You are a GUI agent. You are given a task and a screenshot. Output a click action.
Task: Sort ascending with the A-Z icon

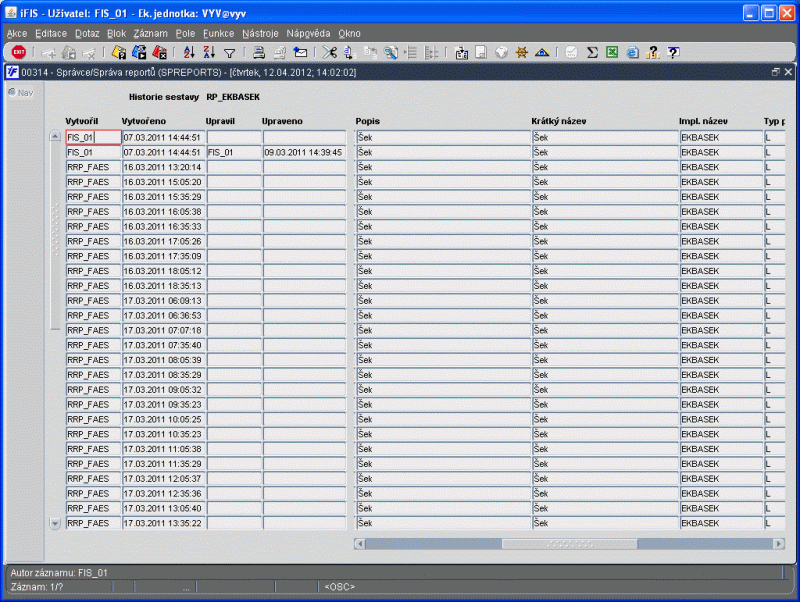point(189,52)
